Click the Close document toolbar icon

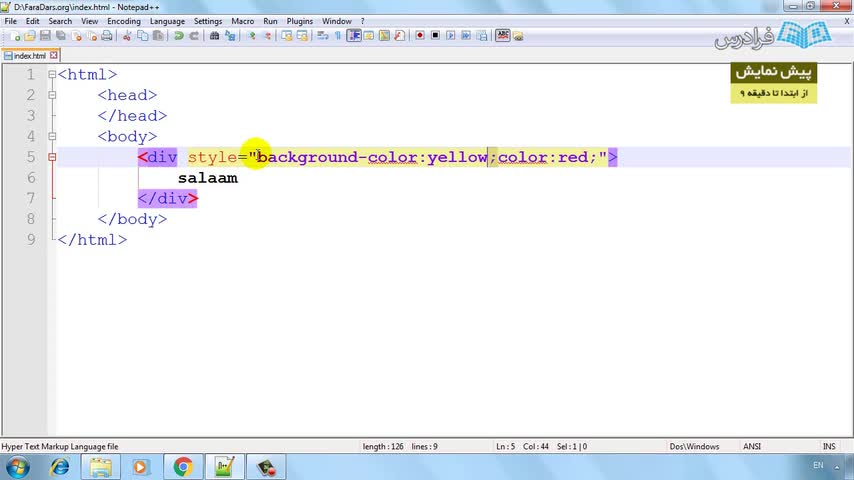tap(76, 36)
